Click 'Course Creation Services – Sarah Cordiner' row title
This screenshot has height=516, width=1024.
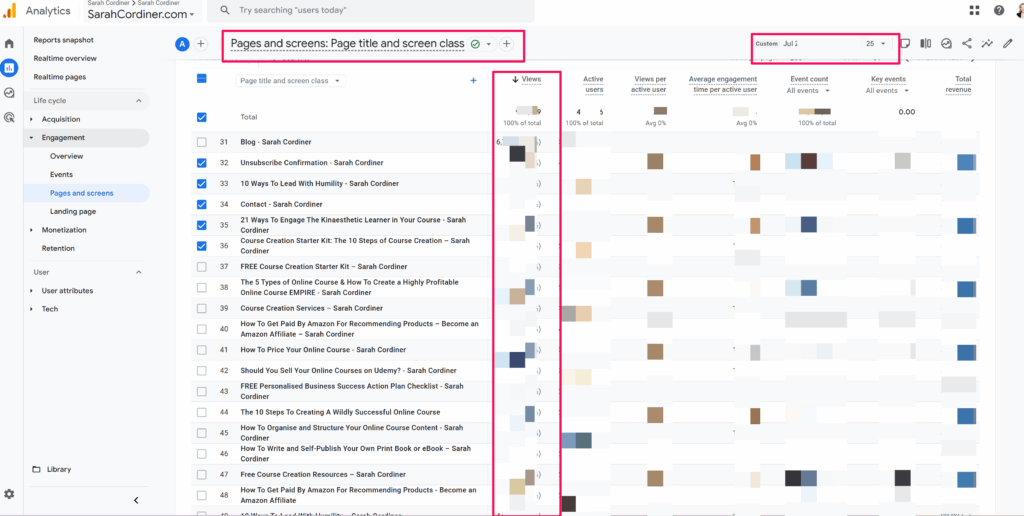[312, 308]
